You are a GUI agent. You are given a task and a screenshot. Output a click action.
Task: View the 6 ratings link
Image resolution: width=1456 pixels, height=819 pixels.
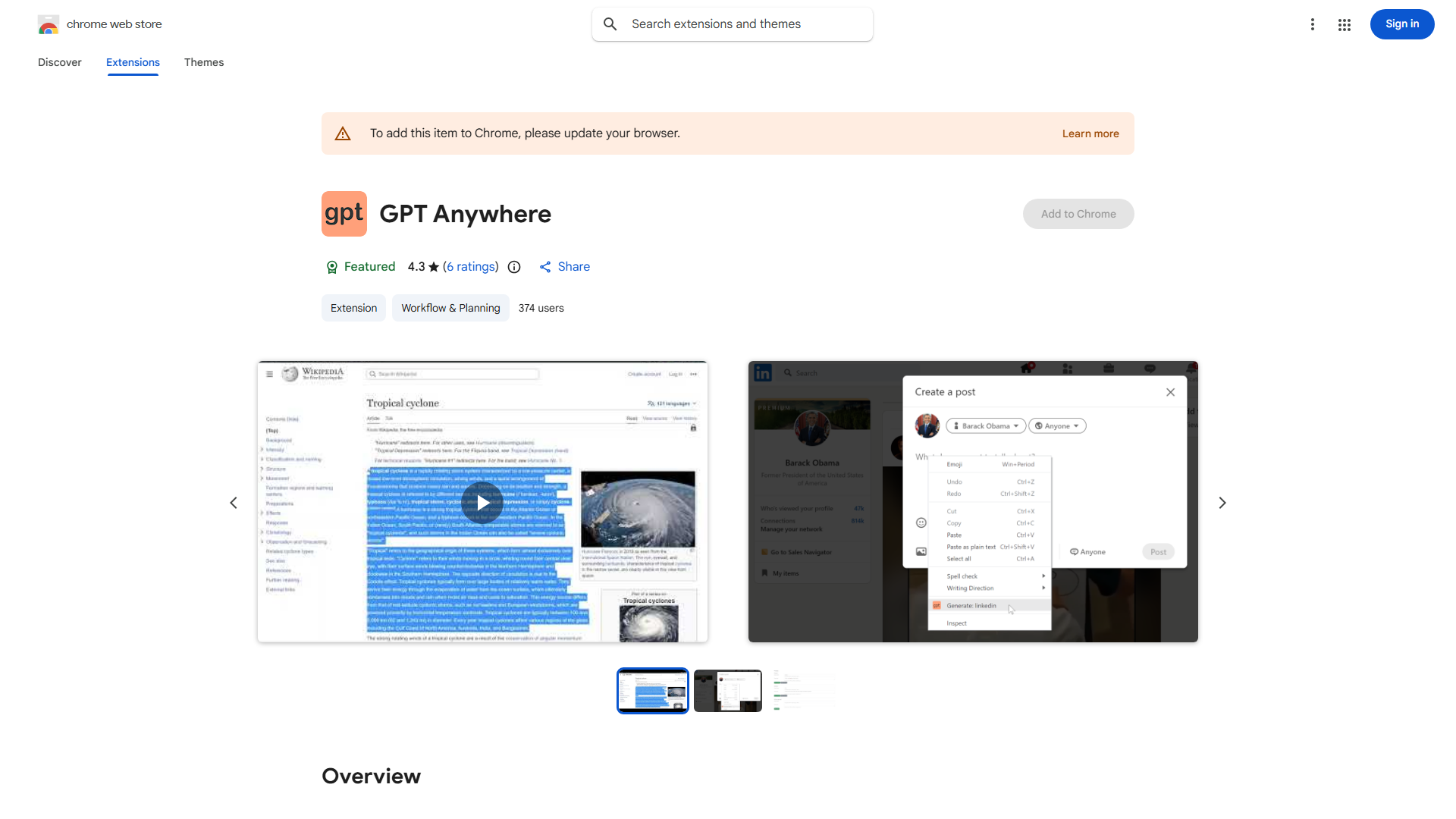(471, 267)
